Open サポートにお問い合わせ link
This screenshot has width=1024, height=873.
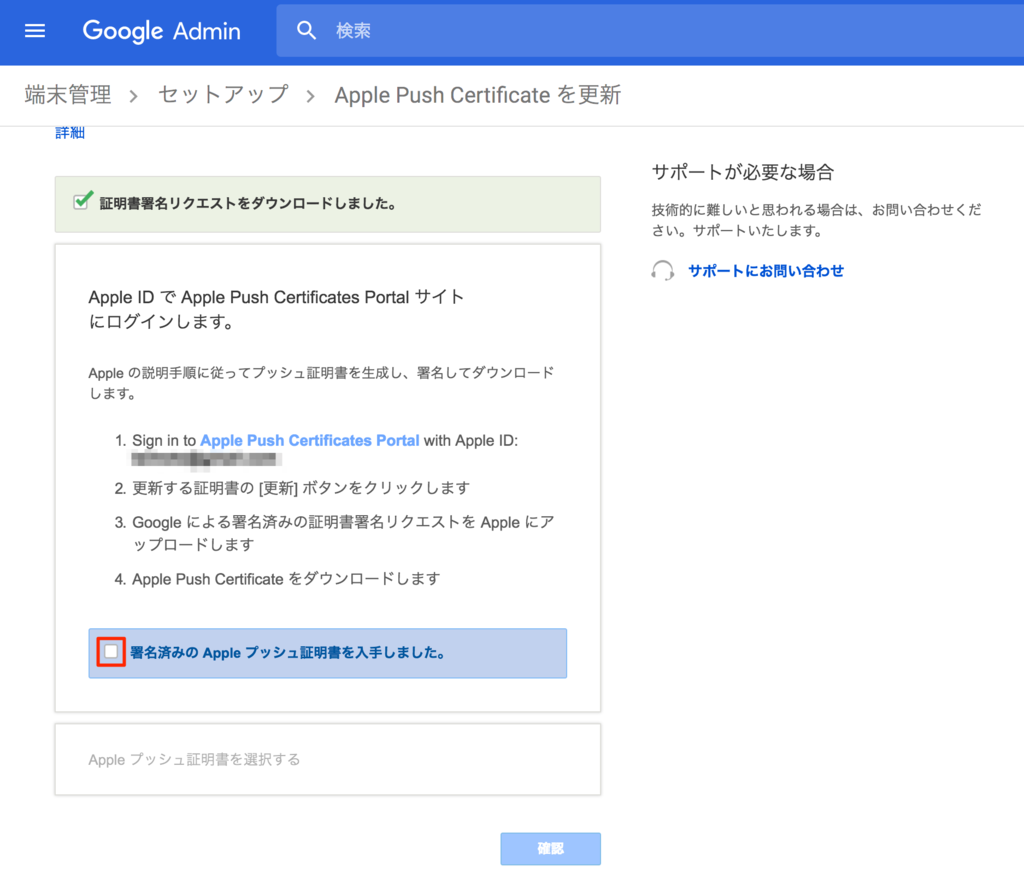[x=766, y=271]
